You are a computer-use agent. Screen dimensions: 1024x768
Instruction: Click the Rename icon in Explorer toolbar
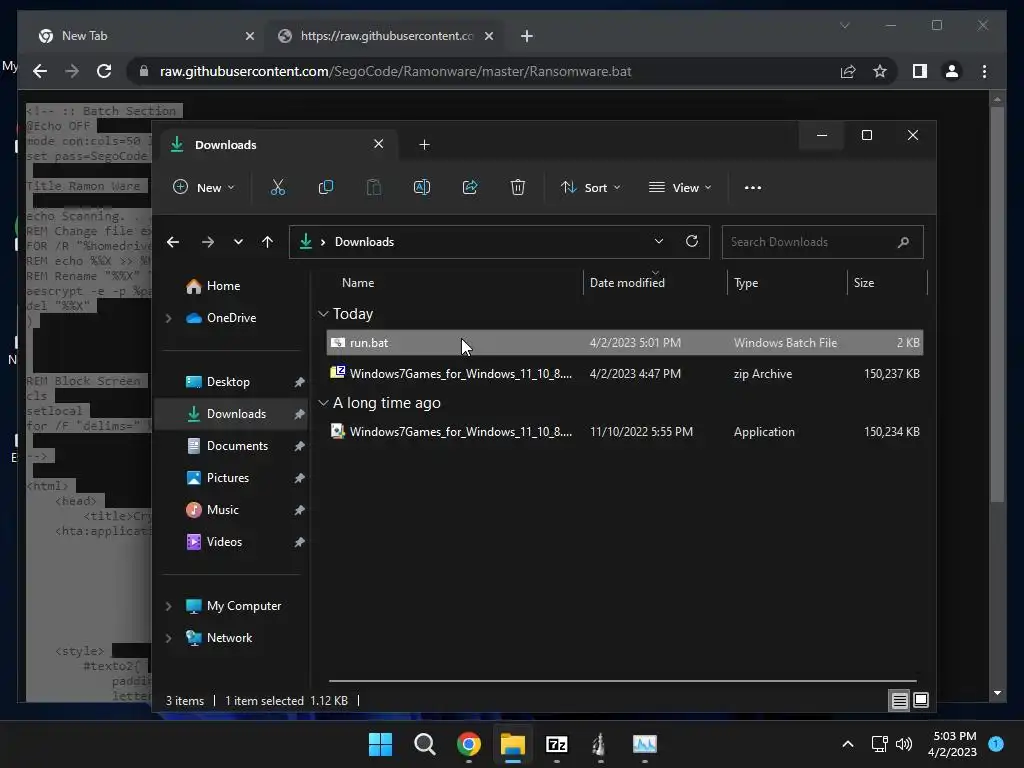[x=422, y=187]
